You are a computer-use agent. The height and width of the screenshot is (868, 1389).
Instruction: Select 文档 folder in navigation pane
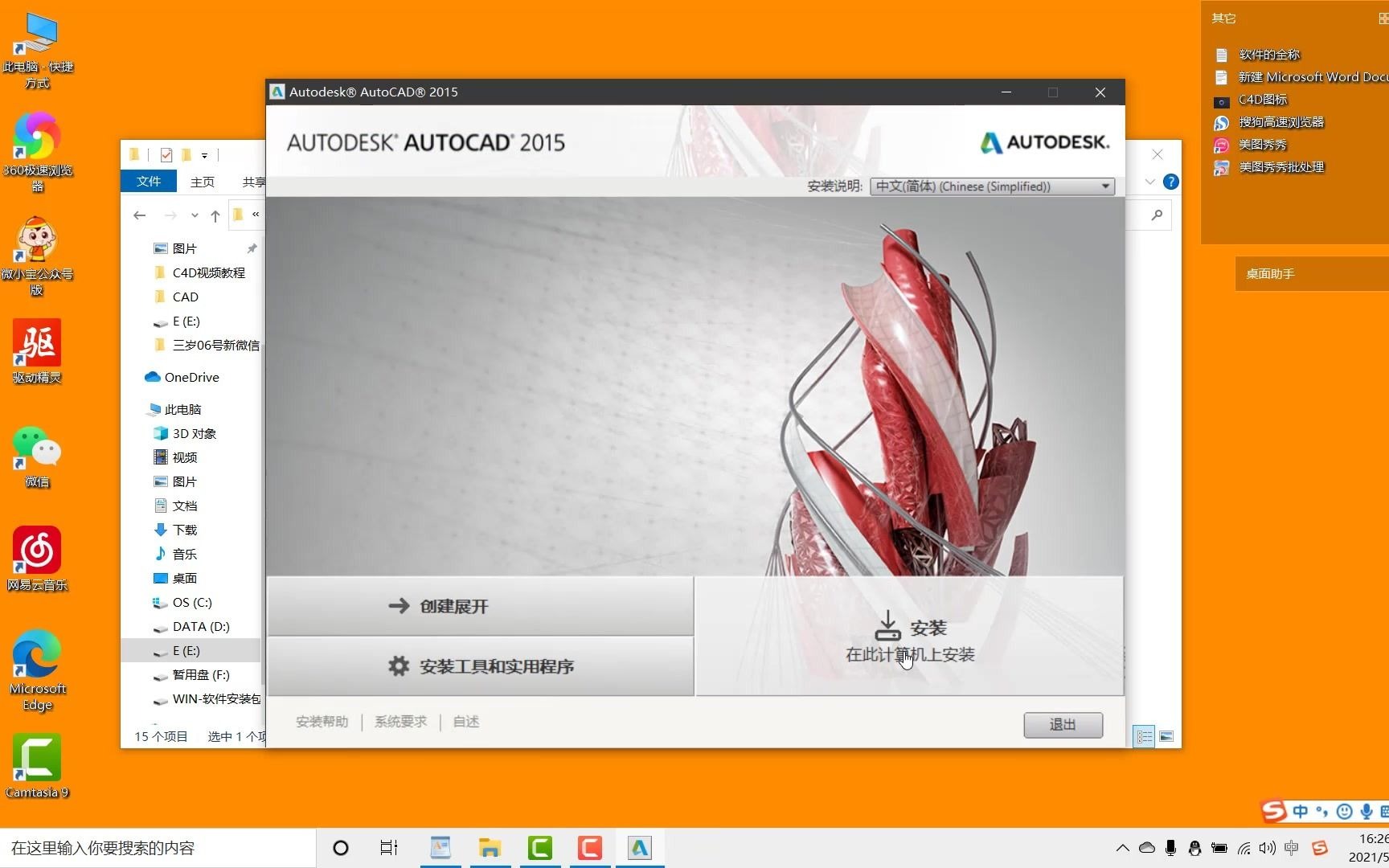click(x=184, y=506)
